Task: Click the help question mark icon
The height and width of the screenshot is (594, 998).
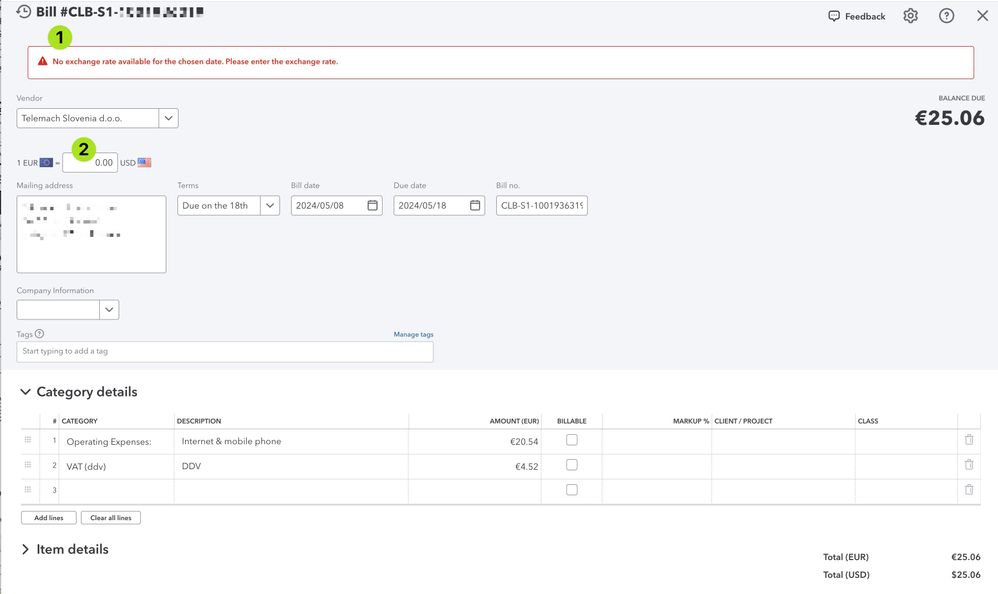Action: pyautogui.click(x=946, y=16)
